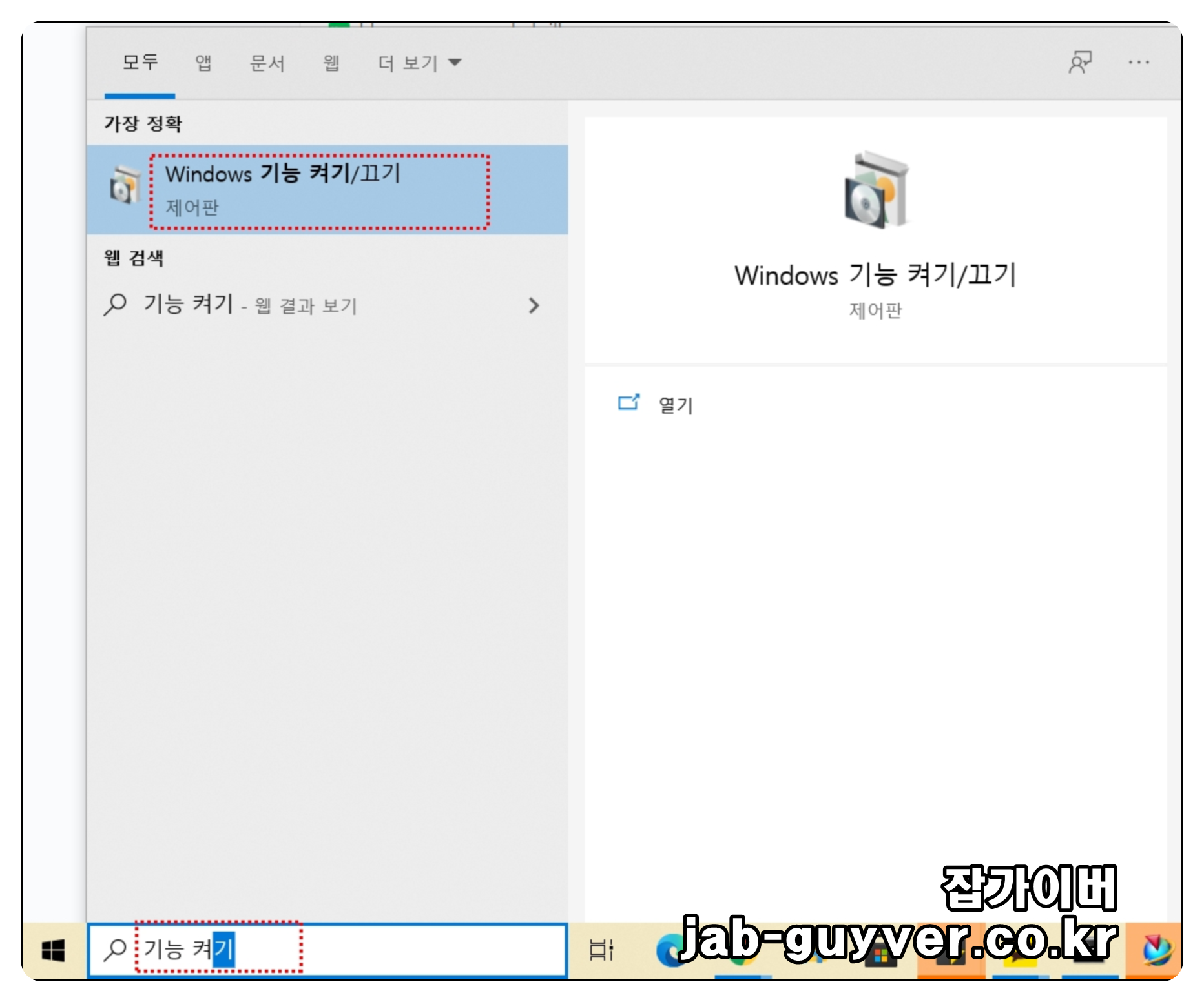Click the magnifier icon beside 기능 켜기 web result
This screenshot has height=1002, width=1204.
116,304
